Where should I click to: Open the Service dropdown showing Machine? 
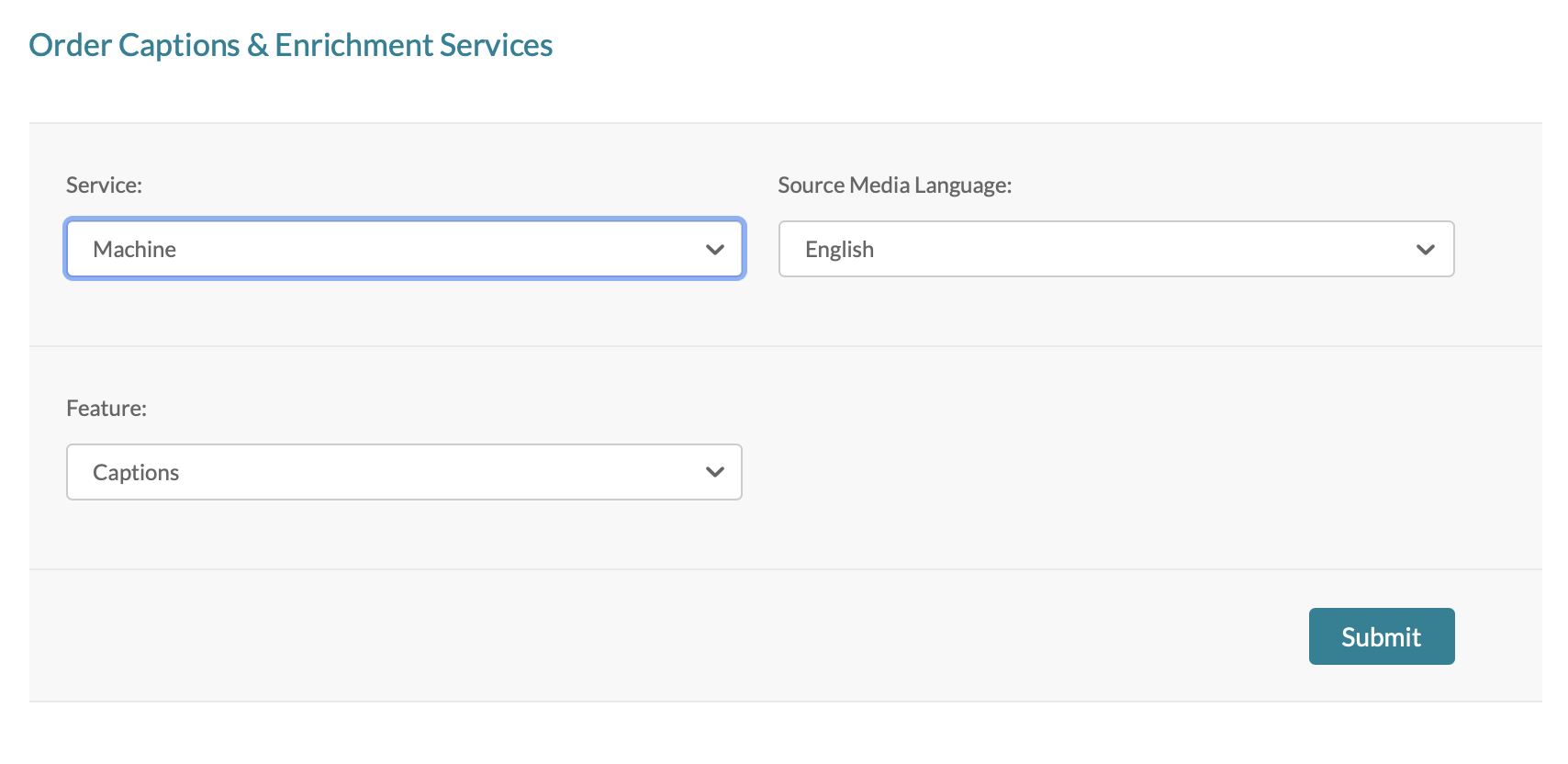[x=404, y=249]
